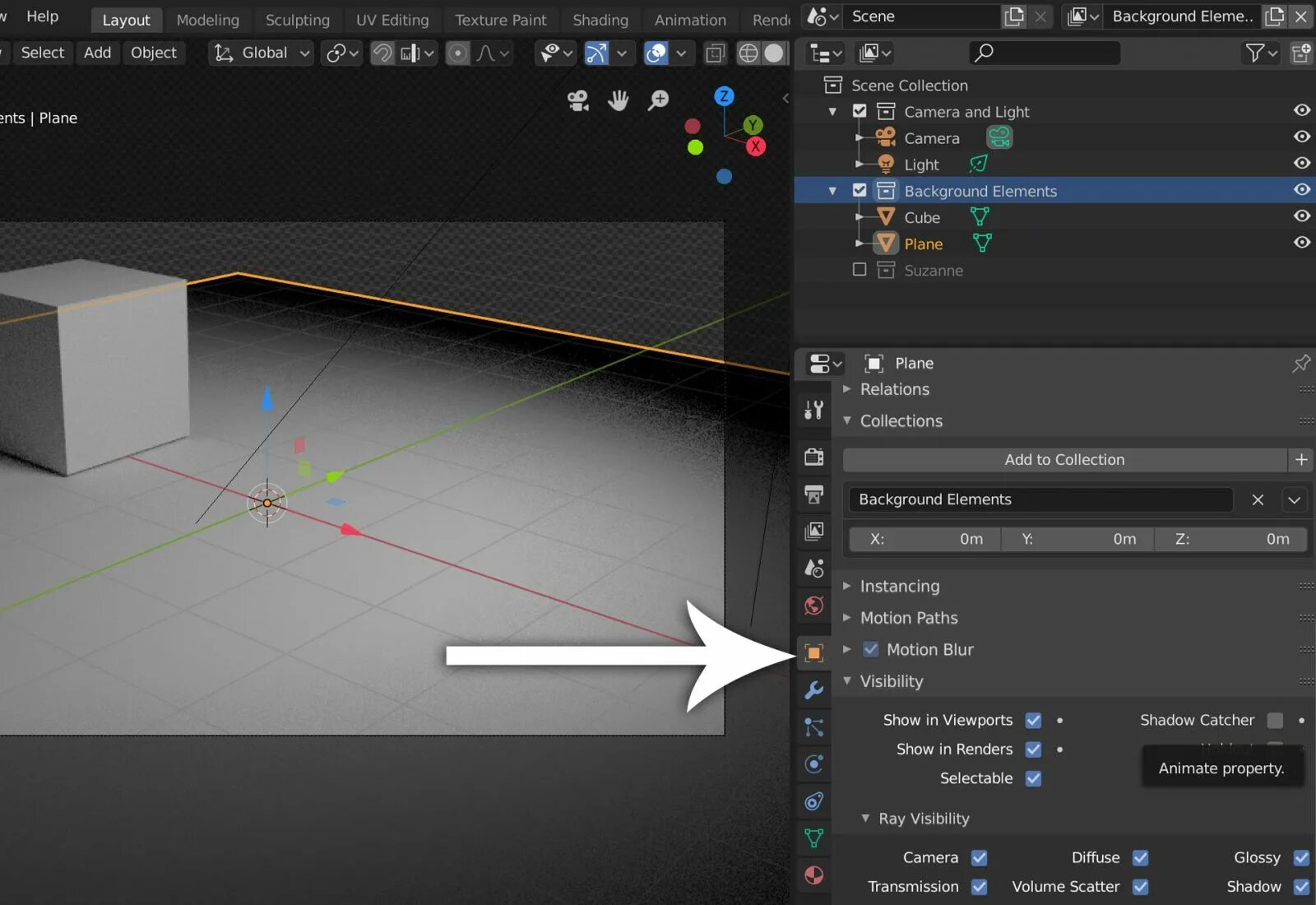
Task: Select the Tool Properties tab
Action: click(x=813, y=409)
